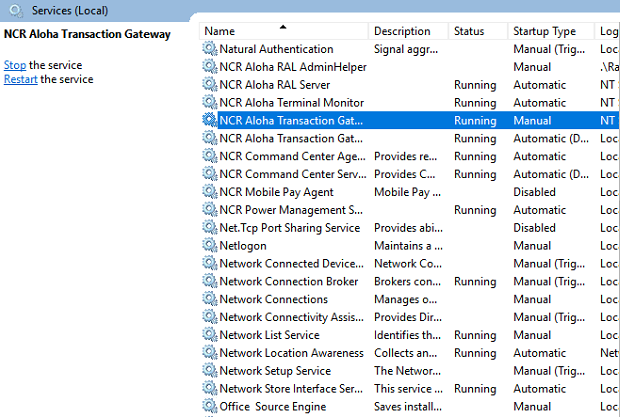Click Manual startup type of Netlogon
This screenshot has height=417, width=620.
(532, 245)
